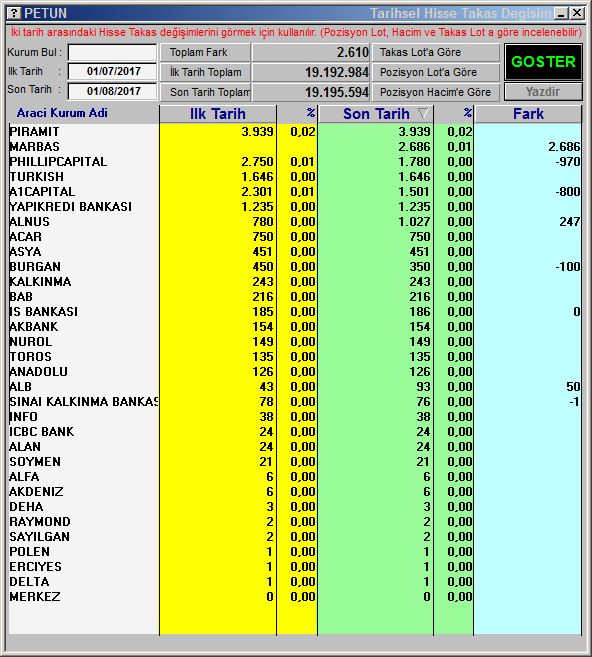Click PHILLIPCAPITAL Fark value -970
Viewport: 592px width, 657px height.
coord(568,162)
